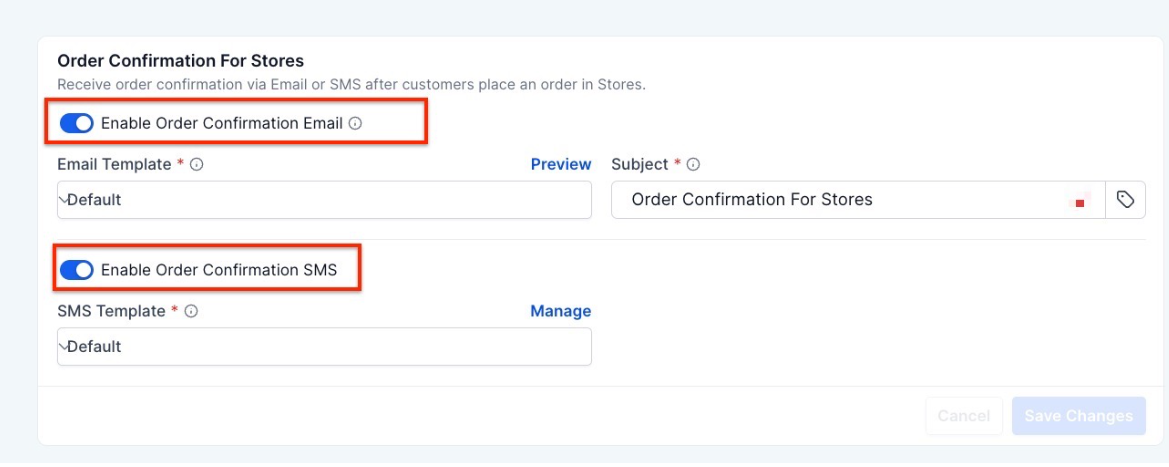This screenshot has height=467, width=1169.
Task: Focus the Subject text input field
Action: click(x=840, y=200)
